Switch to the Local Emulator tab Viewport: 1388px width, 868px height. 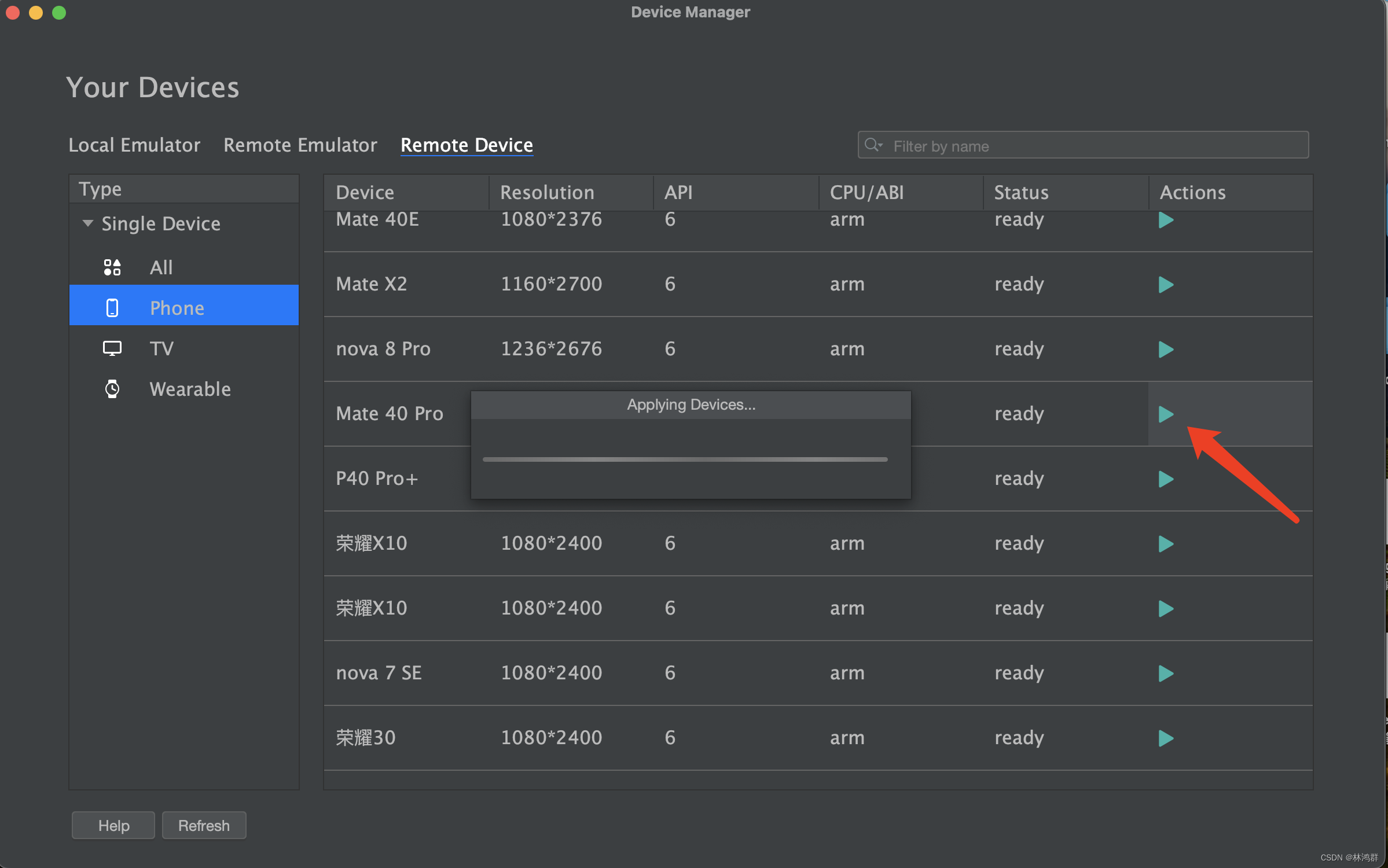134,145
